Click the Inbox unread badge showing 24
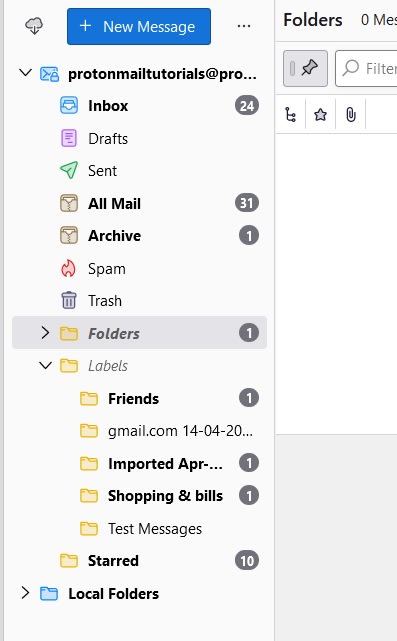 coord(247,106)
